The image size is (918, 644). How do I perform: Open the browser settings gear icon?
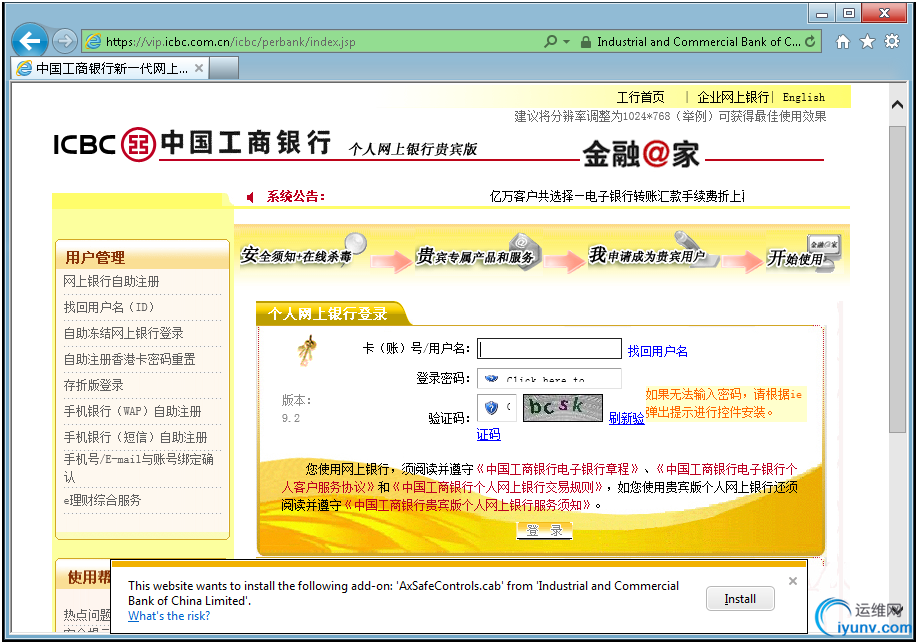[x=890, y=41]
